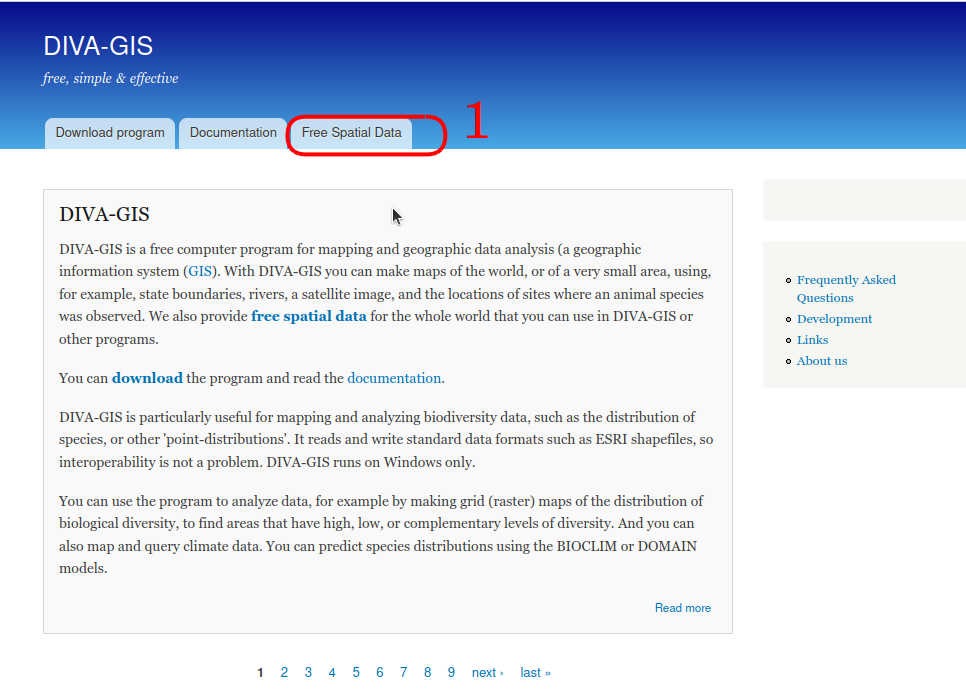Follow the bold 'free spatial data' link

coord(309,317)
